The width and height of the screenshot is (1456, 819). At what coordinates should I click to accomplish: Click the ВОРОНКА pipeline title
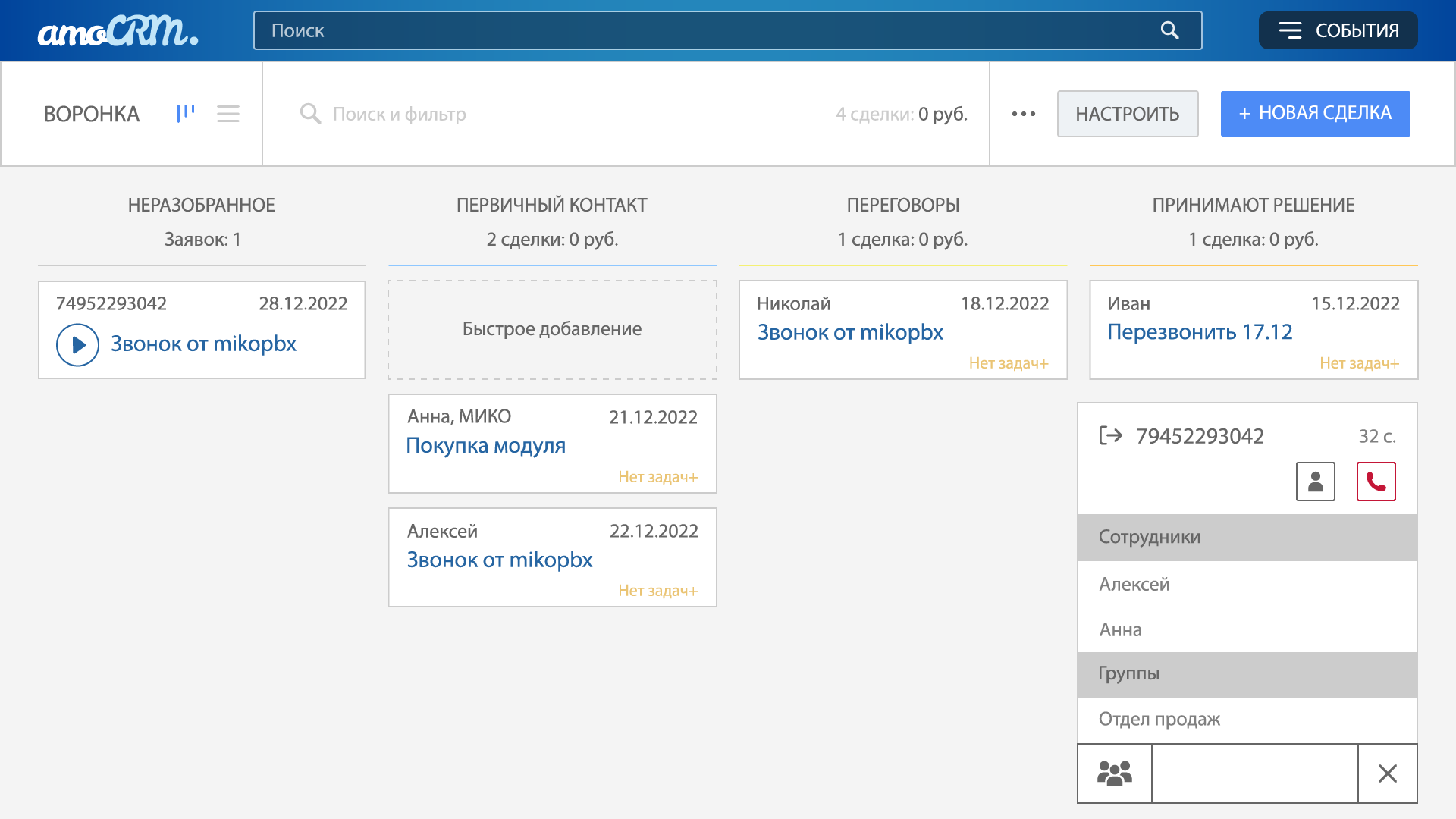(x=92, y=114)
